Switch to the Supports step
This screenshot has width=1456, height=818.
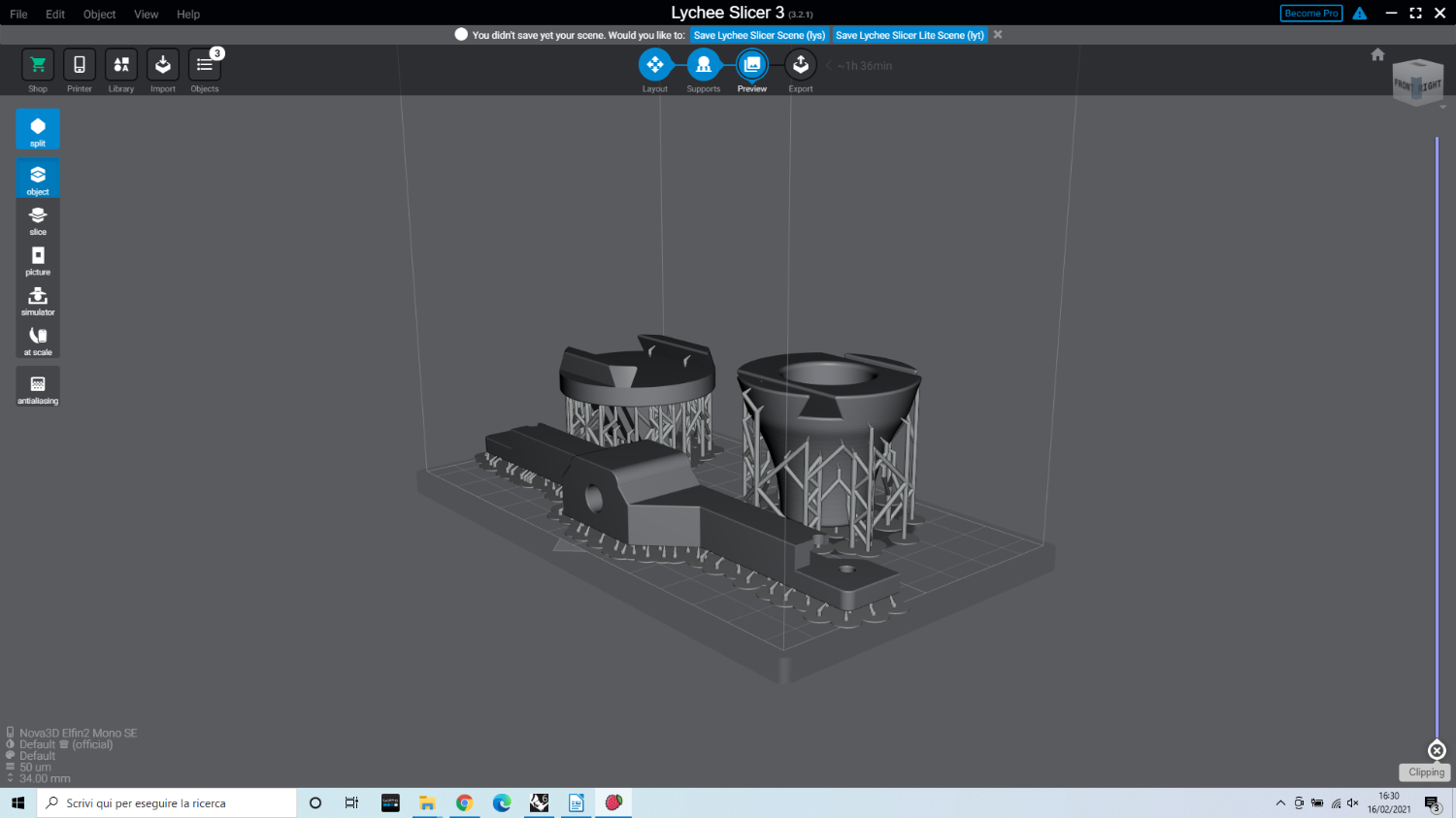[704, 65]
